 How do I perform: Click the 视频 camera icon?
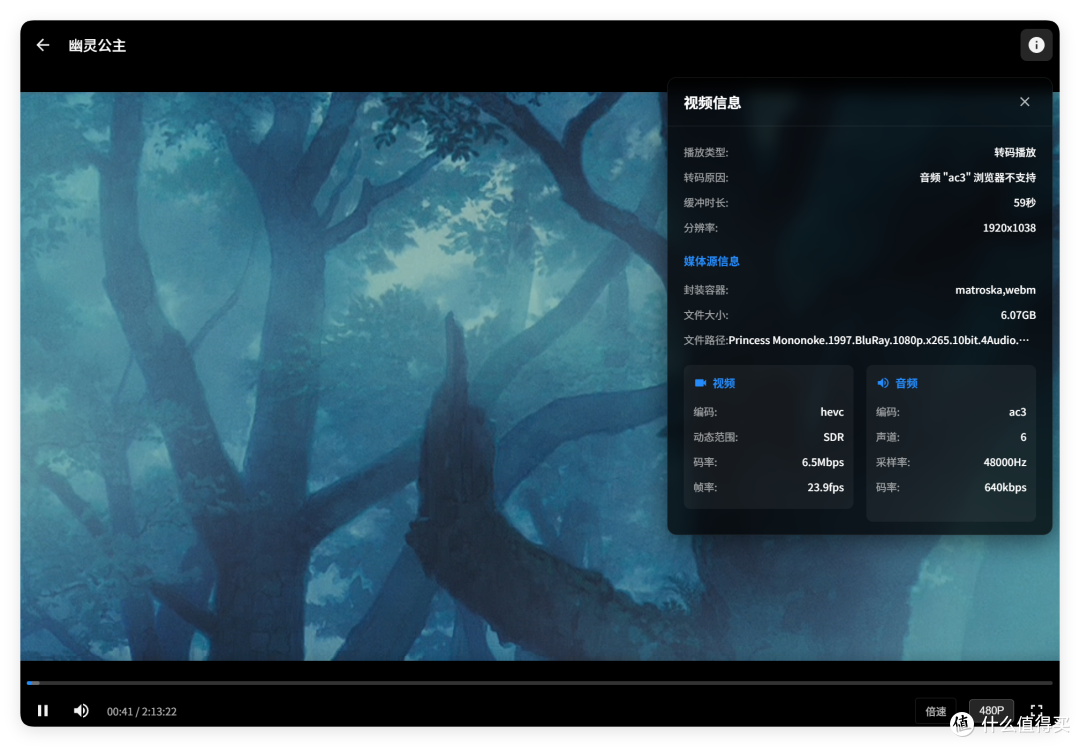coord(700,383)
